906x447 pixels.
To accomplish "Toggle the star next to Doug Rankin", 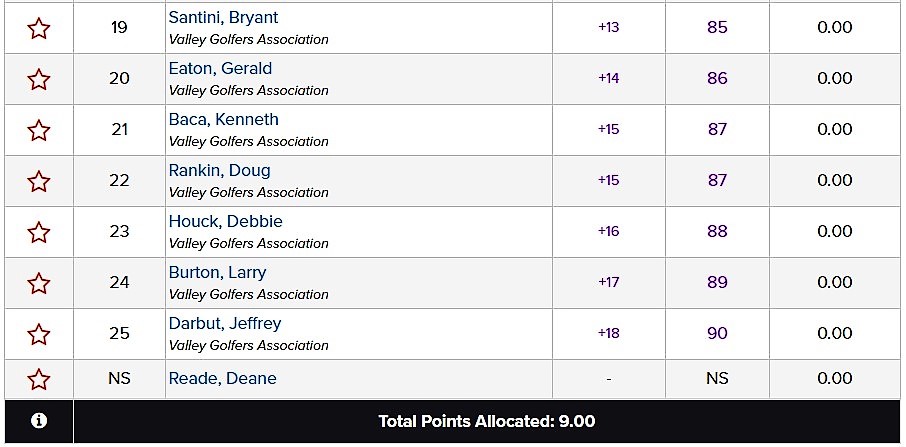I will point(39,181).
